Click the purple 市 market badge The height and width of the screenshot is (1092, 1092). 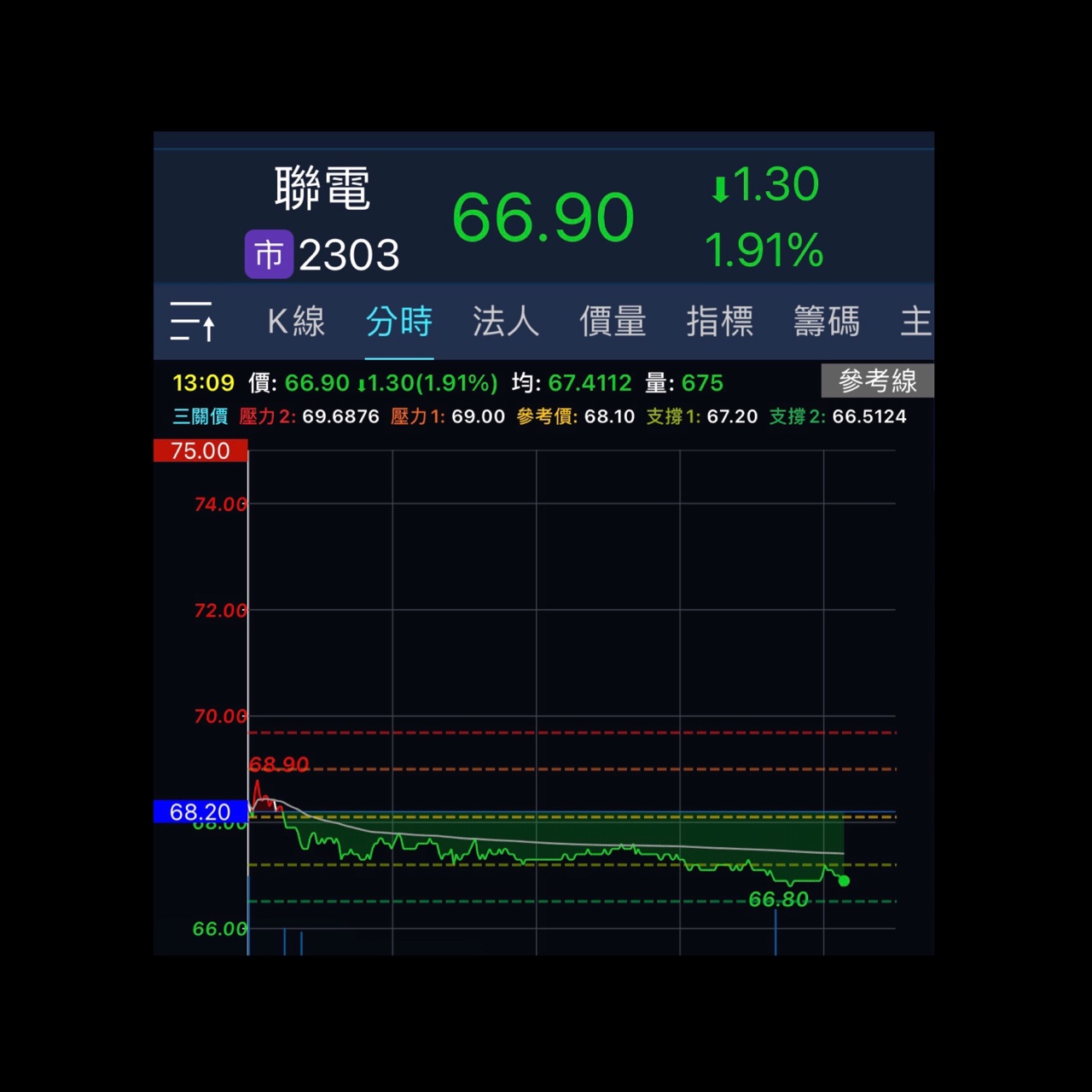point(269,254)
